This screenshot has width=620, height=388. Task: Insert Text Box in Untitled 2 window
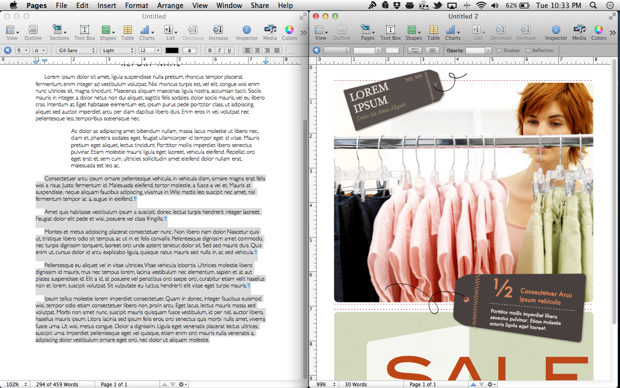(x=390, y=32)
